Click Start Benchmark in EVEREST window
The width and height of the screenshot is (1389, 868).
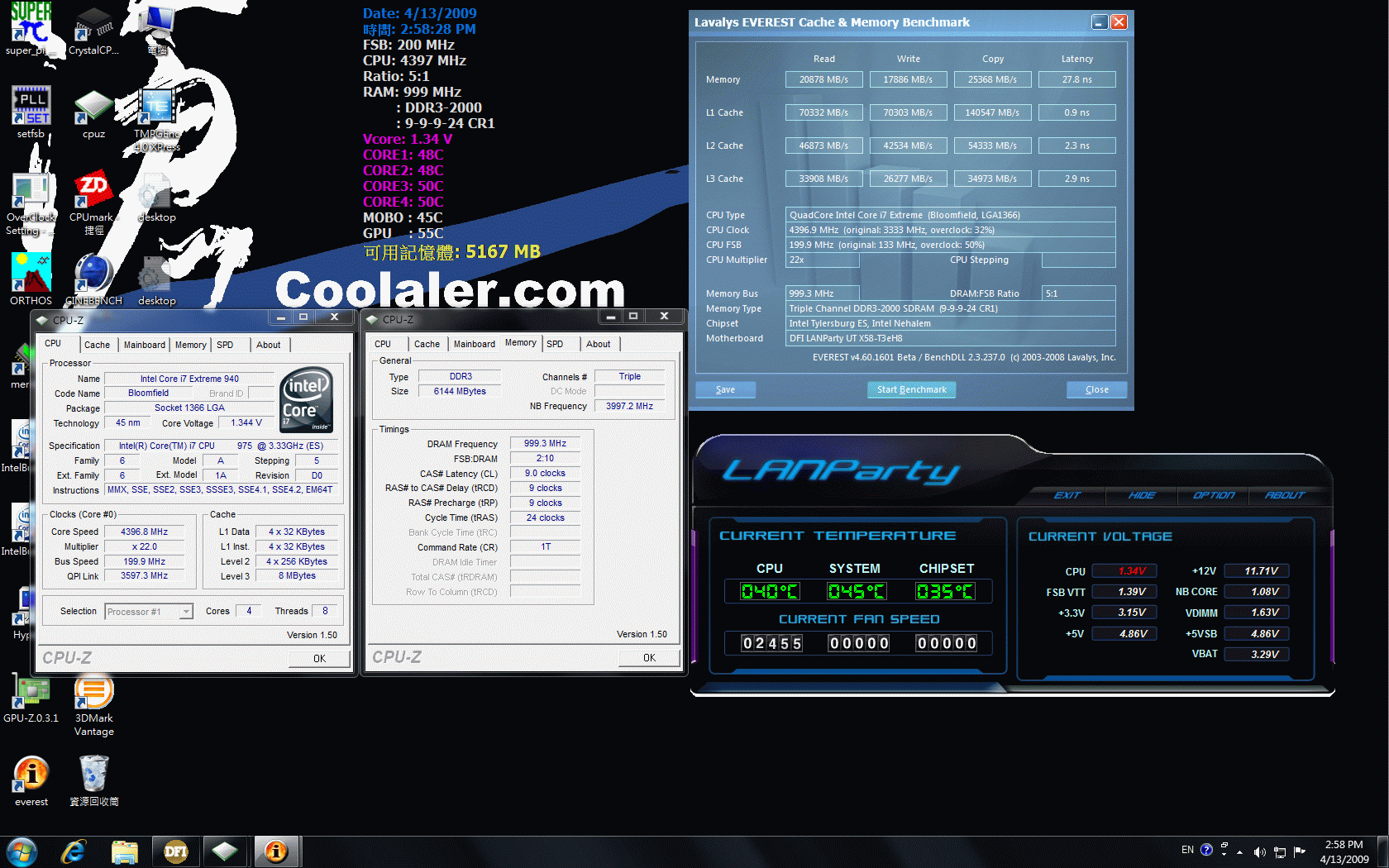(x=911, y=389)
